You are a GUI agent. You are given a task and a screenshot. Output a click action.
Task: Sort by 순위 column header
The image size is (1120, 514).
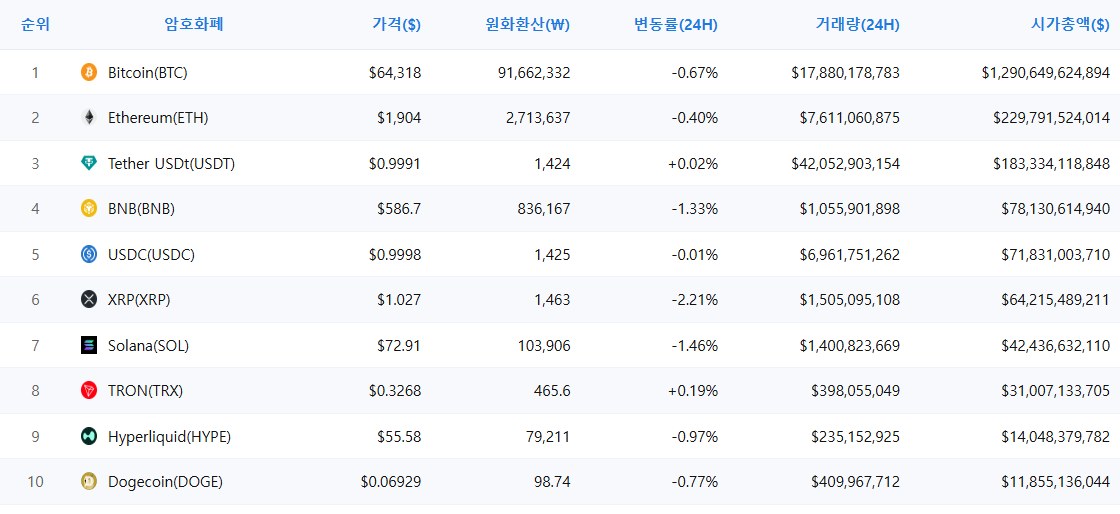click(x=35, y=24)
